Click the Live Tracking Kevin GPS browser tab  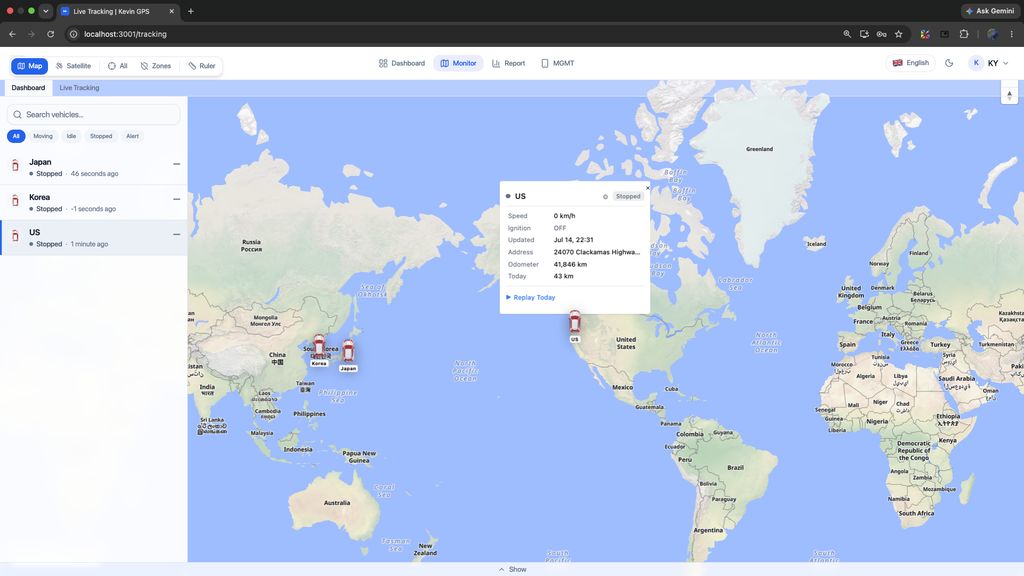118,11
